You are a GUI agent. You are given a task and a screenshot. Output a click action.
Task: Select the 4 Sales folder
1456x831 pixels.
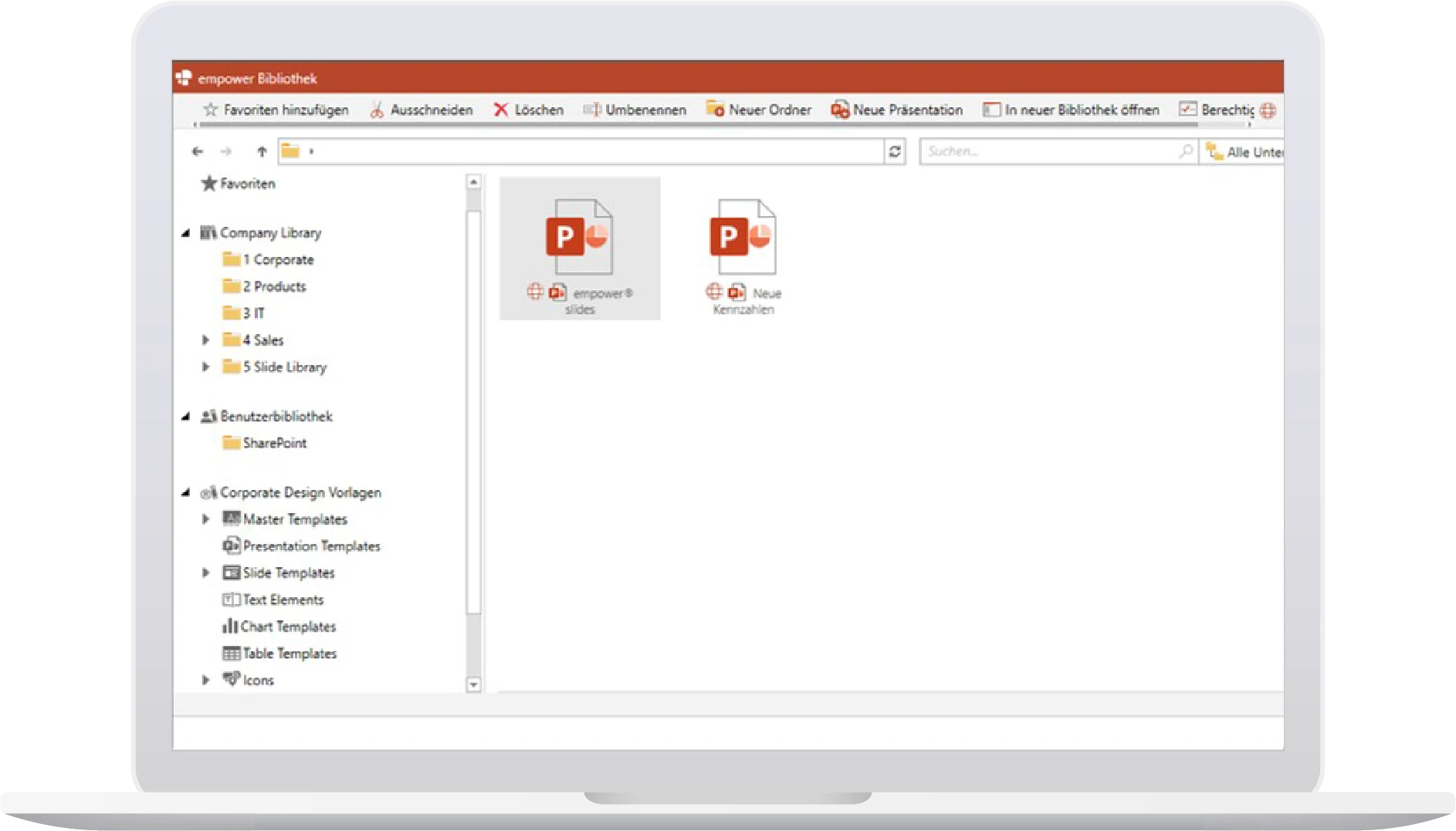(252, 340)
